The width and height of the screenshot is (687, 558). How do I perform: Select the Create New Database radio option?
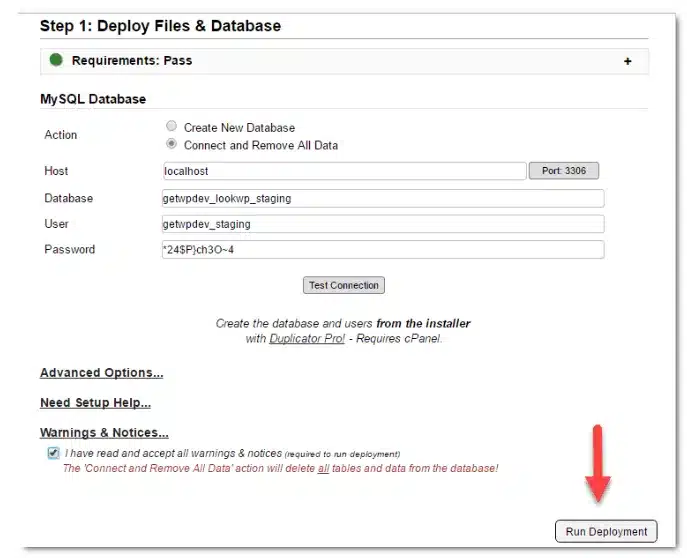pos(171,126)
